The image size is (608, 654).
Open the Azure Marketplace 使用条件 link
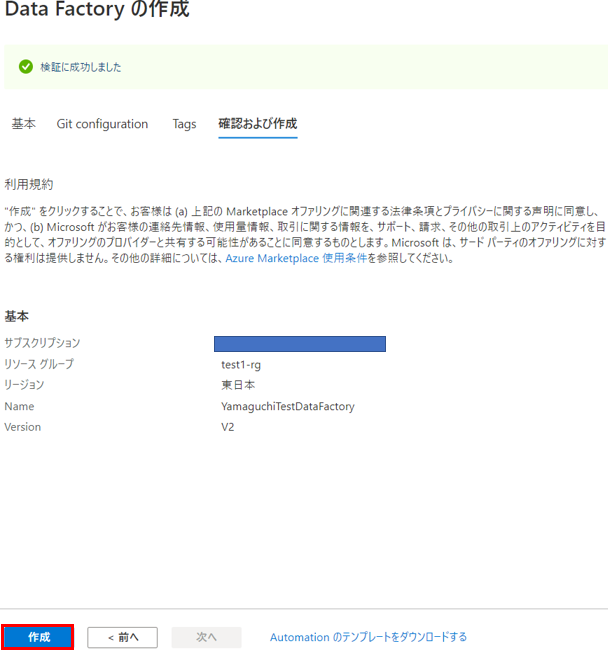[296, 259]
